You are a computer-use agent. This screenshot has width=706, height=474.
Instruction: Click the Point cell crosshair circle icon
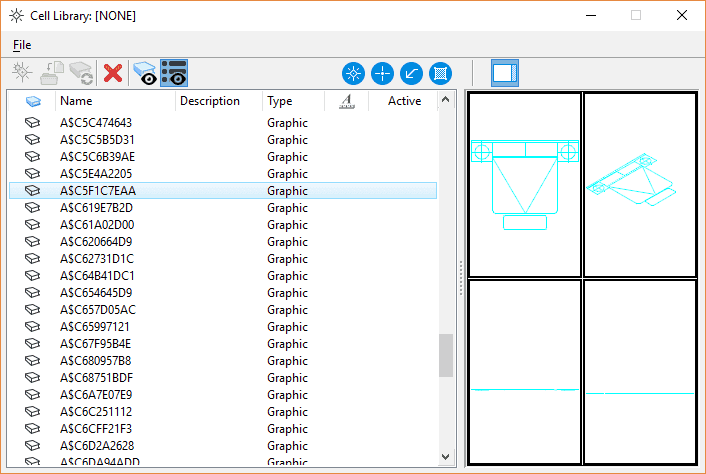tap(382, 73)
